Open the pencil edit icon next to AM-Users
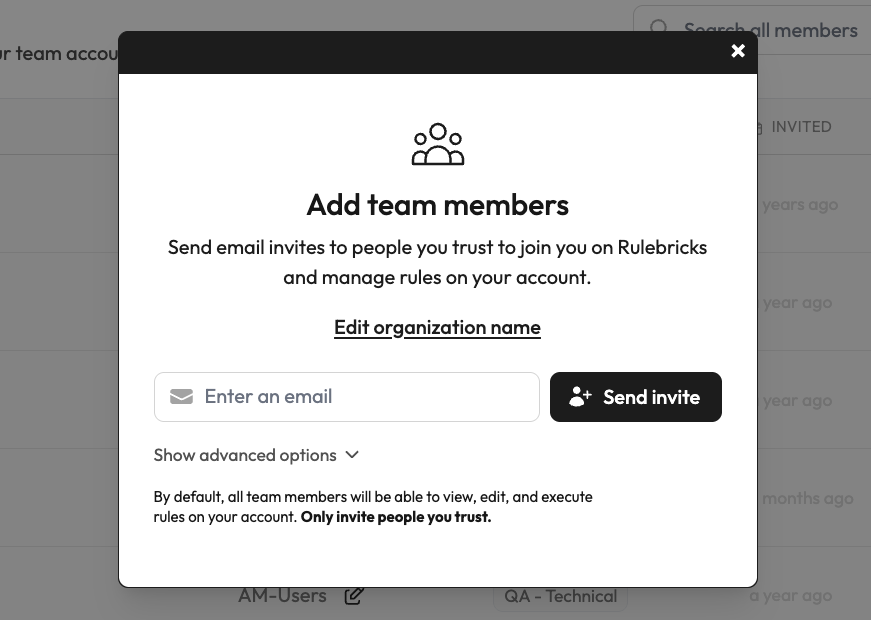This screenshot has width=871, height=620. 354,595
